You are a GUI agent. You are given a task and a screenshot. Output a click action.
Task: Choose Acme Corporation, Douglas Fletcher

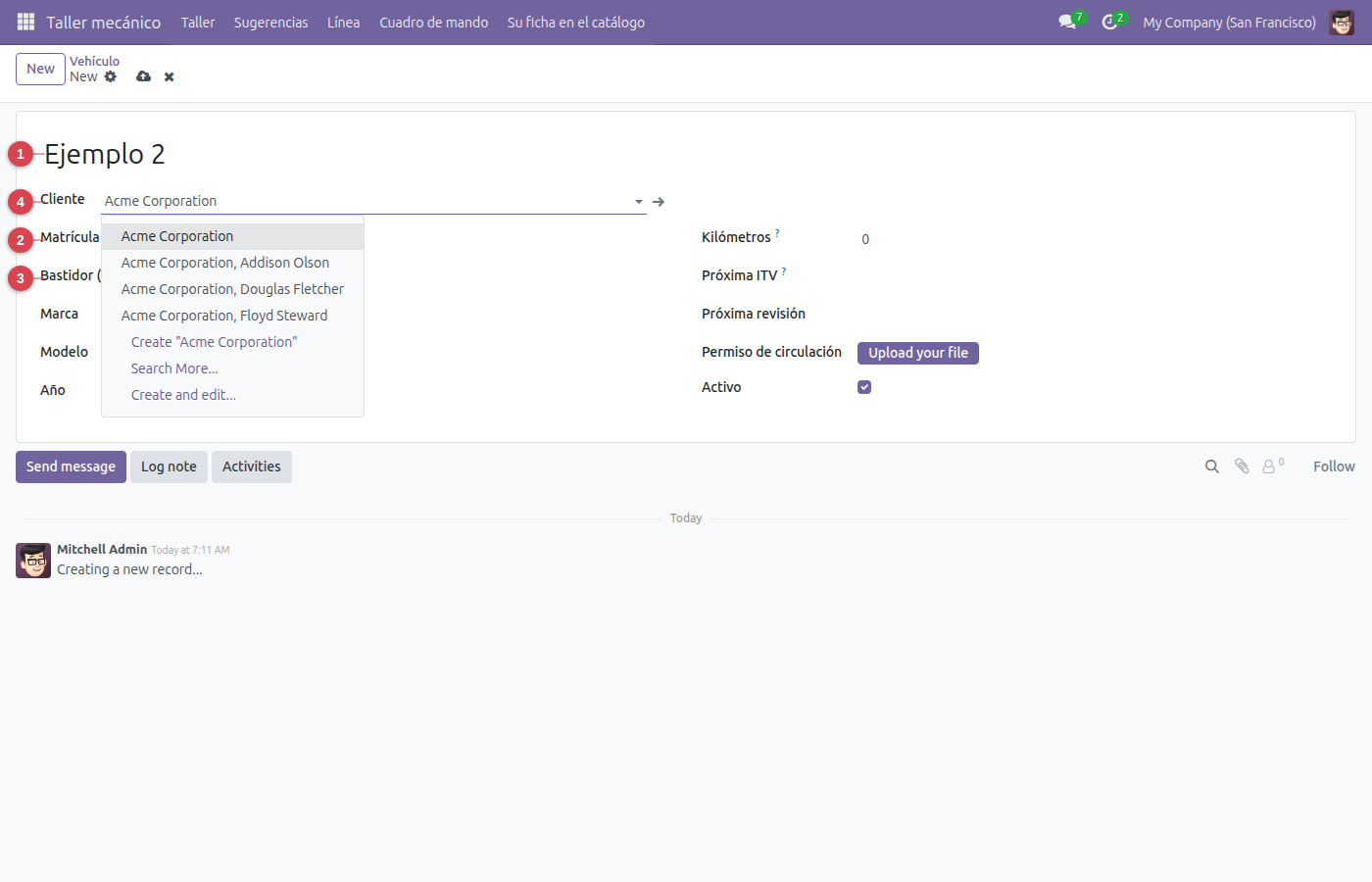pyautogui.click(x=232, y=289)
